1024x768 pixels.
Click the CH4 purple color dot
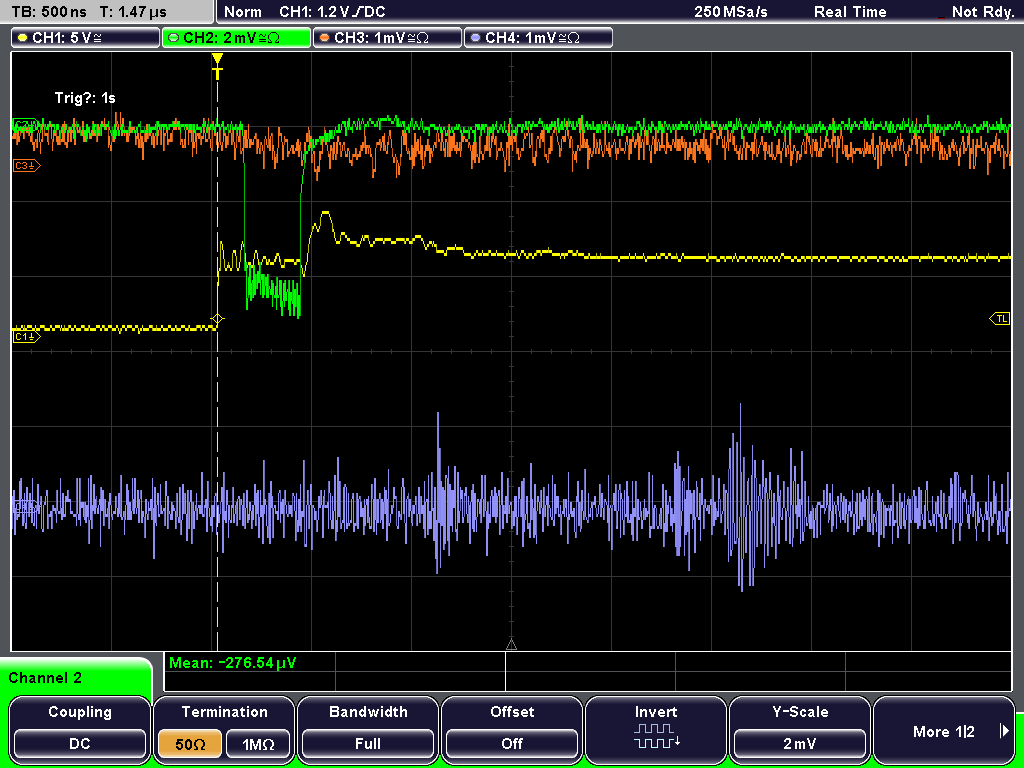tap(475, 38)
